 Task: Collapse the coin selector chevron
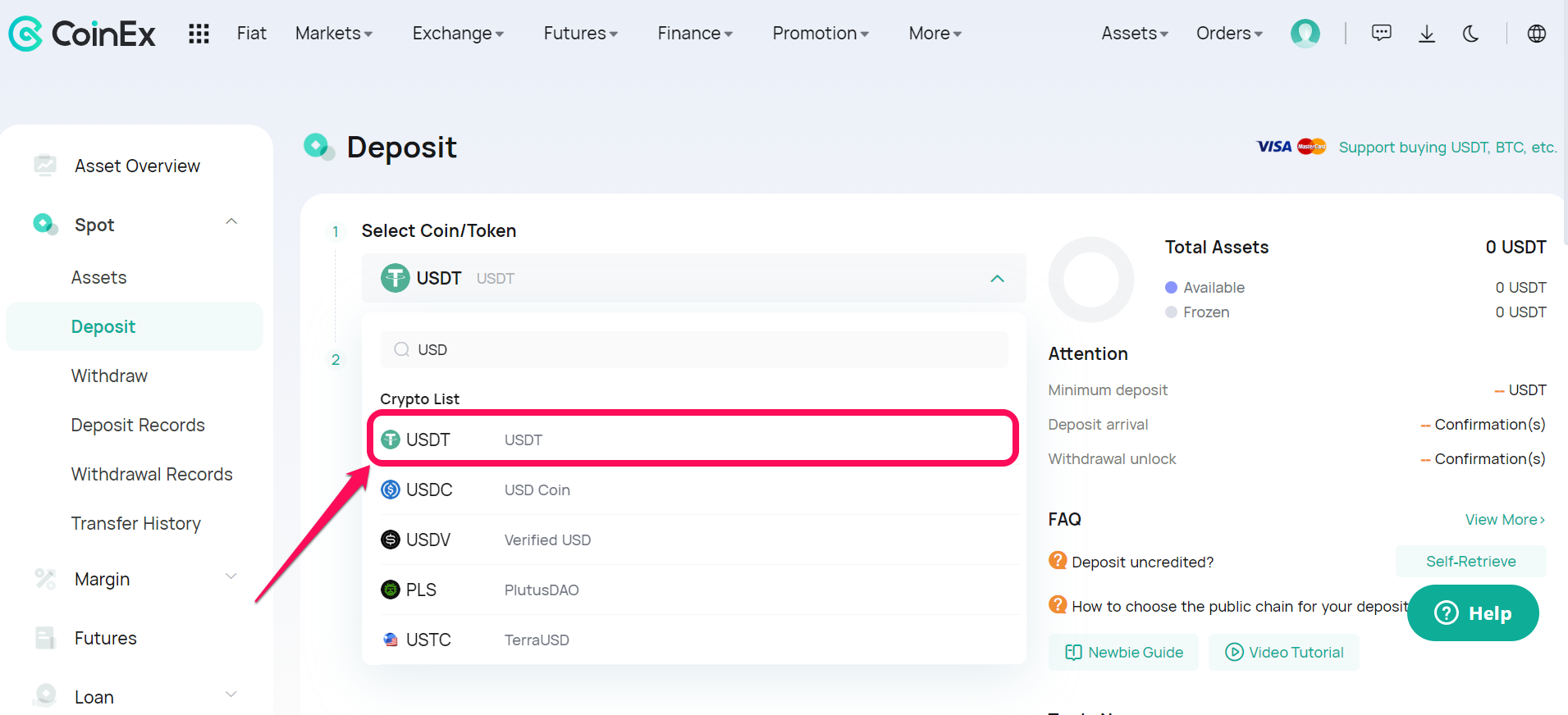997,279
